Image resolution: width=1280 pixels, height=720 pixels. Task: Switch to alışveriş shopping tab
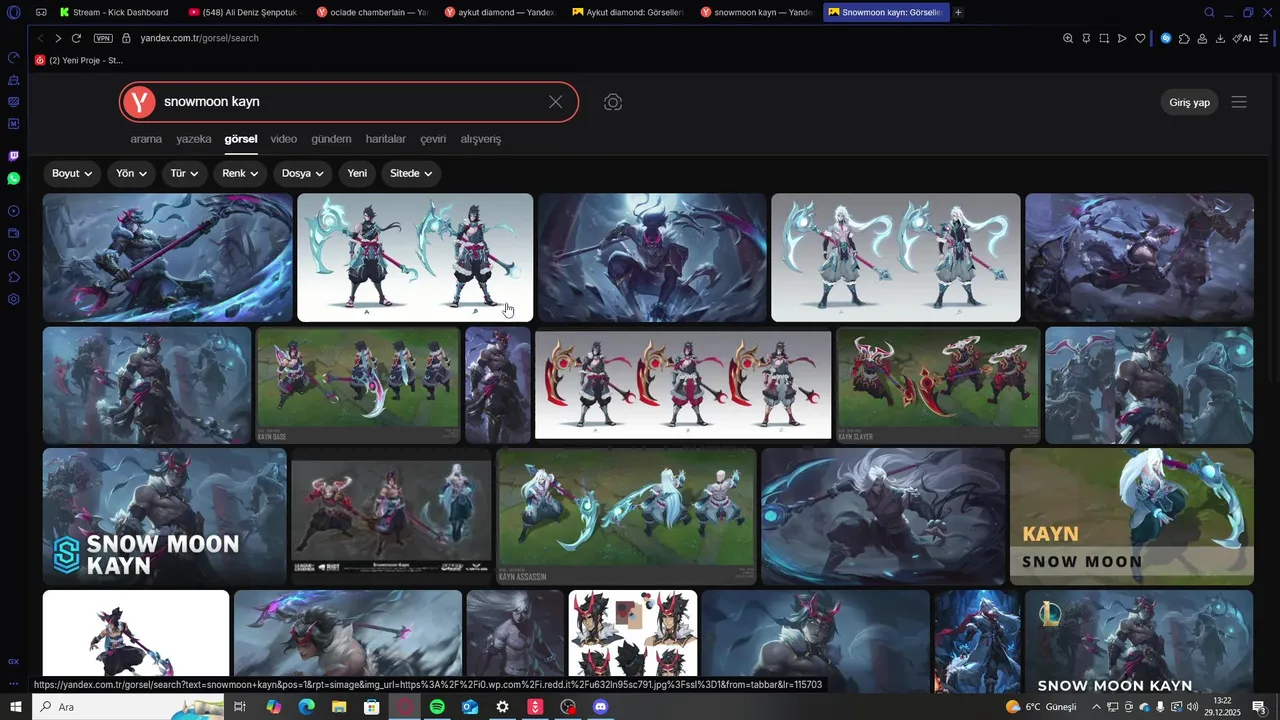tap(481, 139)
